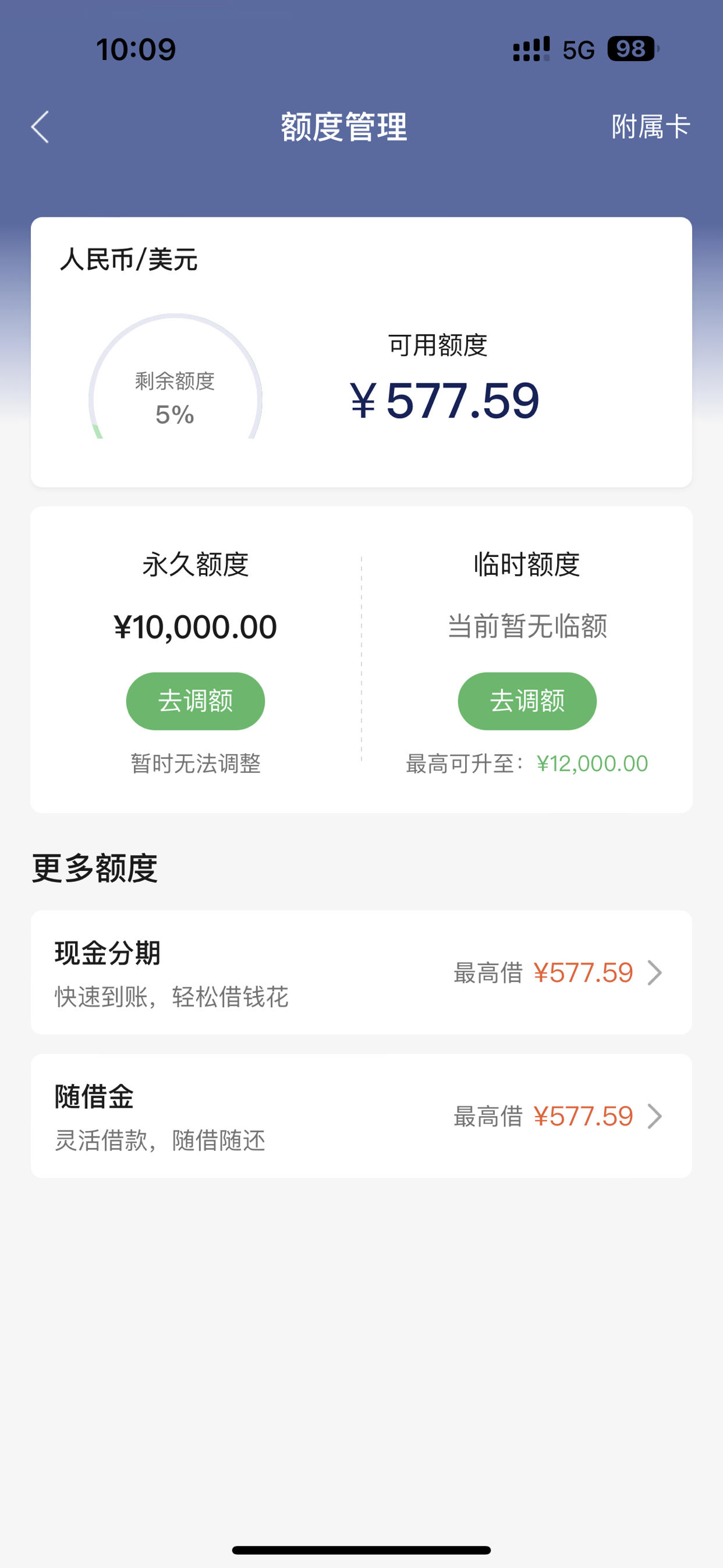
Task: Tap 去调额 under 临时额度
Action: click(x=527, y=701)
